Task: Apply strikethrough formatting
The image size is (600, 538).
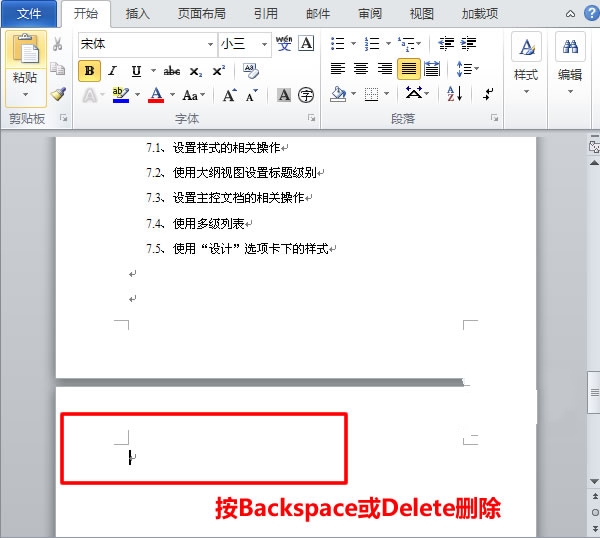Action: (172, 71)
